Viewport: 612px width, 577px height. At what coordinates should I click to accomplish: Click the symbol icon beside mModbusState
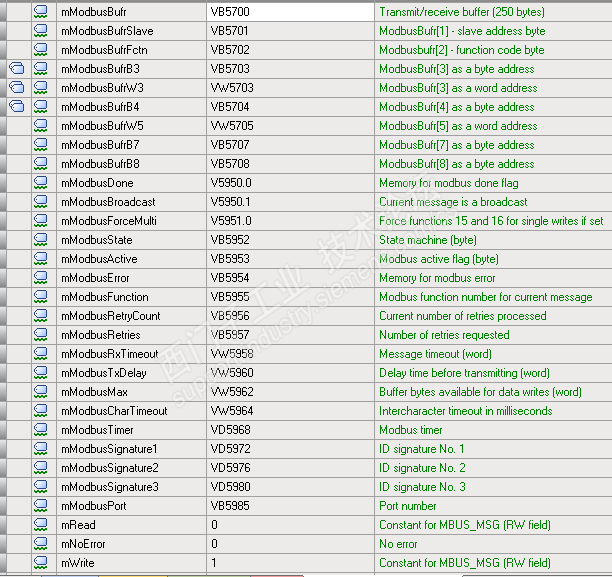[x=41, y=240]
